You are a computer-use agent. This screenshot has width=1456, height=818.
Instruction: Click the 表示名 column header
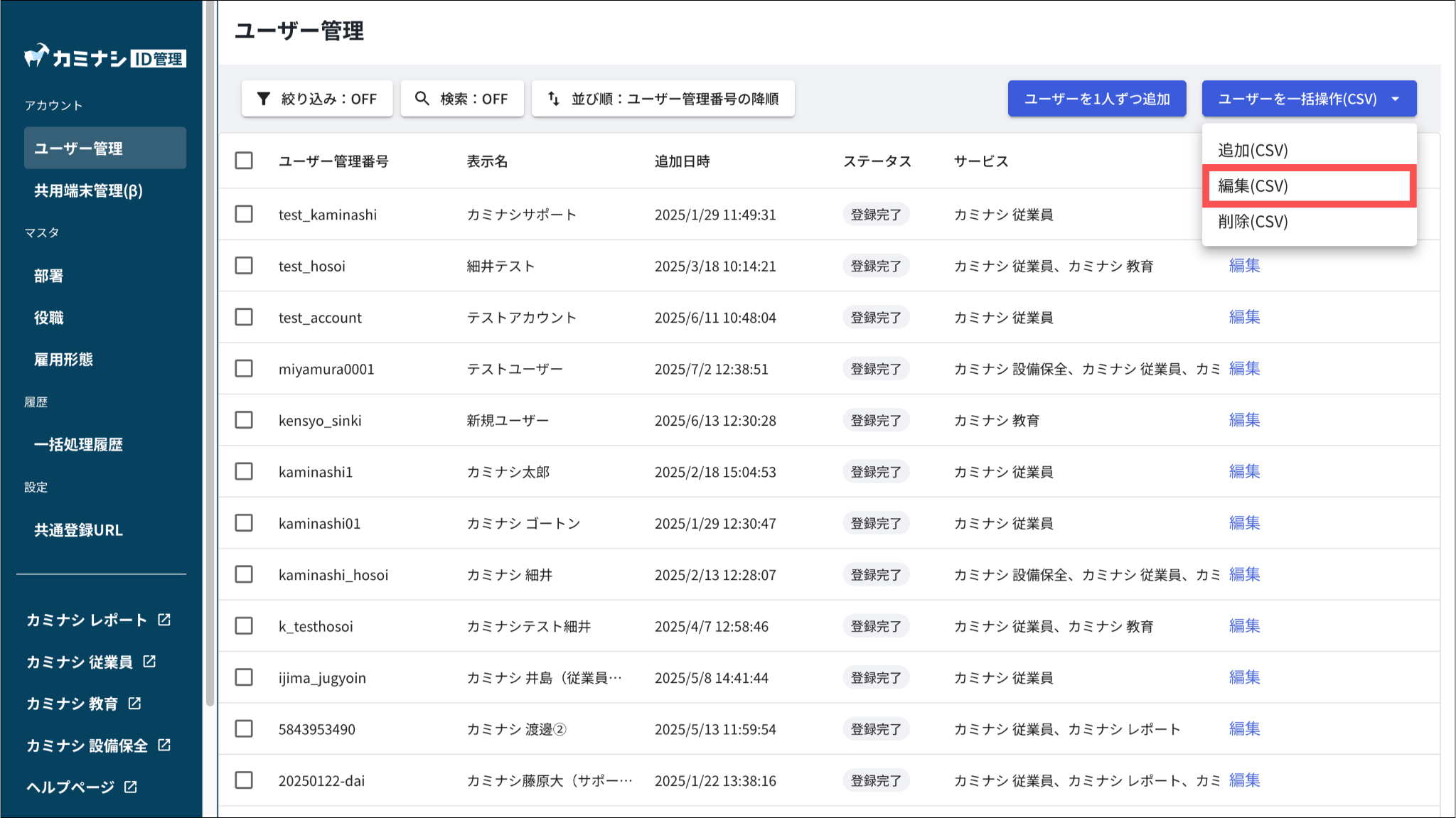487,161
